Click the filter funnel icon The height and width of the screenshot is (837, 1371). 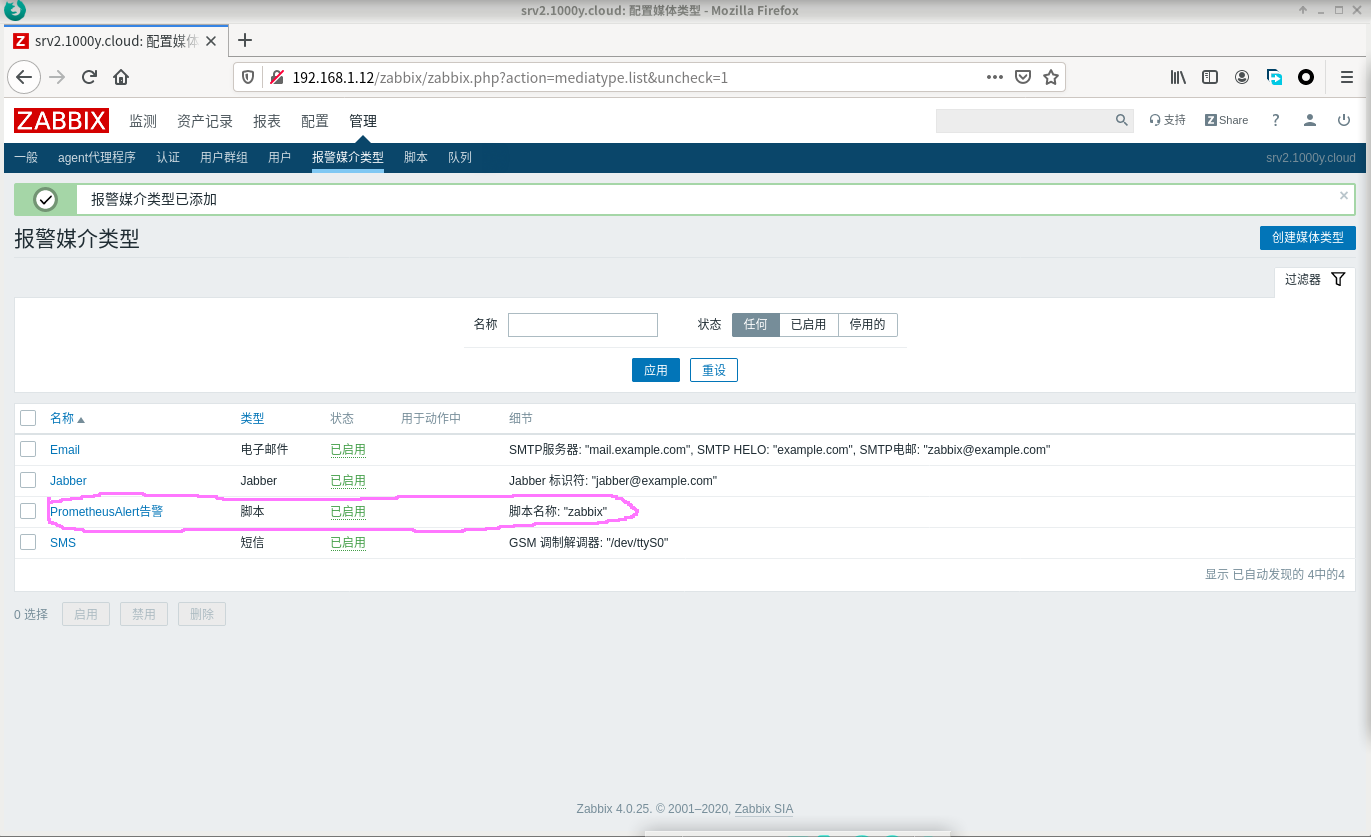[x=1338, y=280]
